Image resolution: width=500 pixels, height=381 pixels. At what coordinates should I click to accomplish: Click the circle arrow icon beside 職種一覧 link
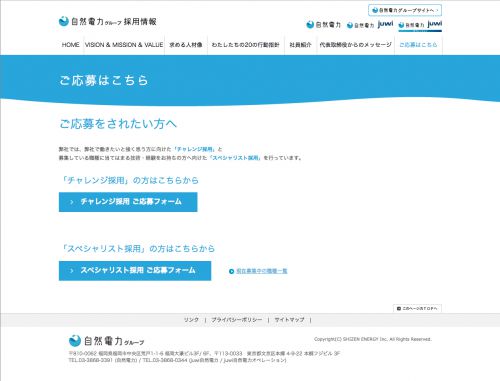pyautogui.click(x=232, y=271)
